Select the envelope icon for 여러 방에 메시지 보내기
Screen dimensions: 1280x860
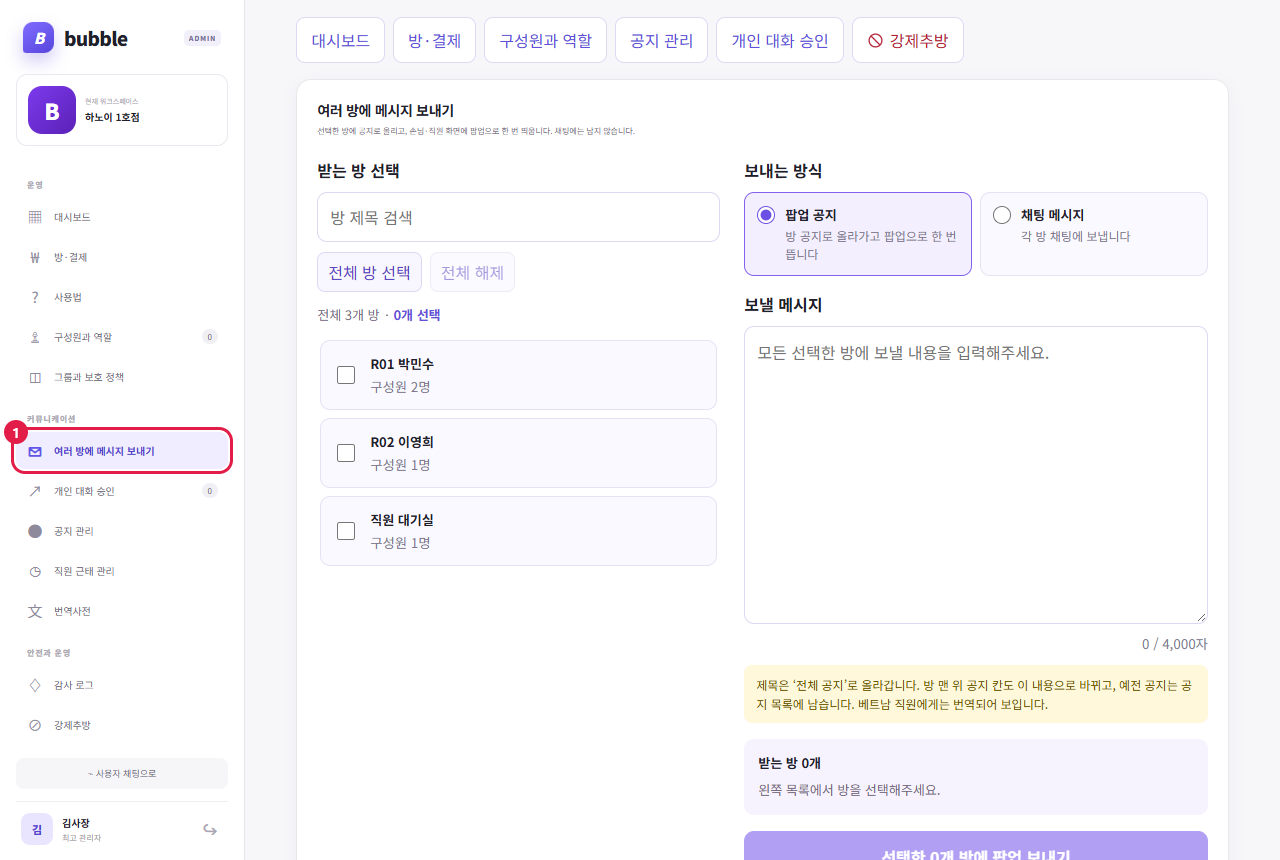coord(35,451)
